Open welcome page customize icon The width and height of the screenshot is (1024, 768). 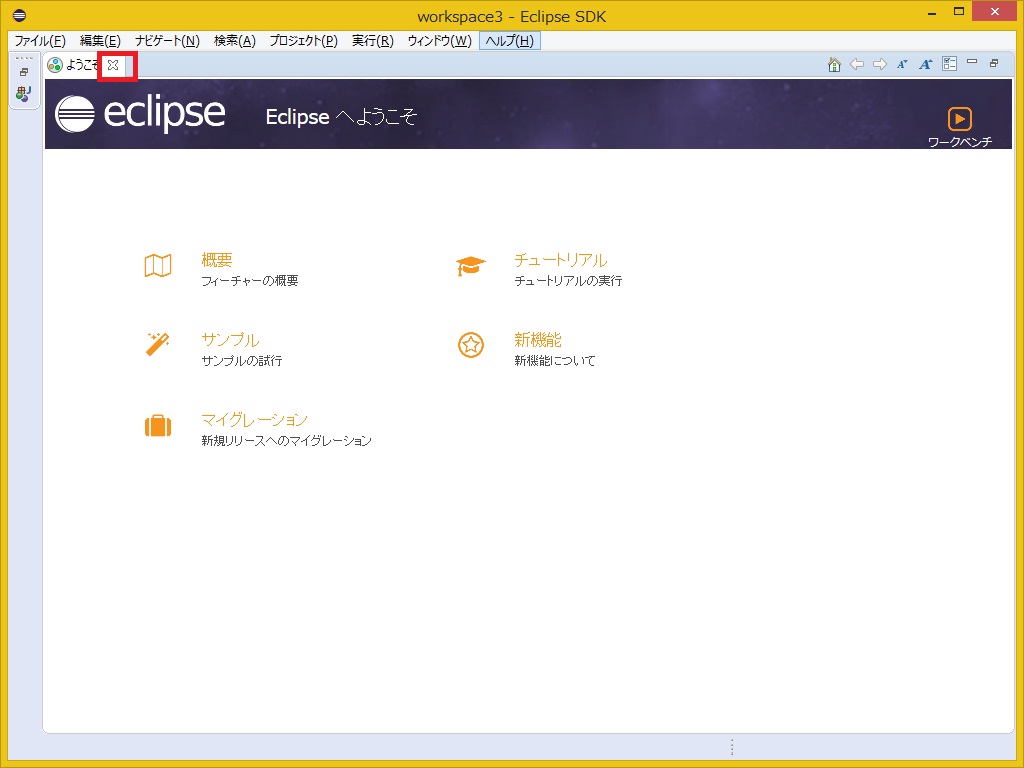click(950, 64)
